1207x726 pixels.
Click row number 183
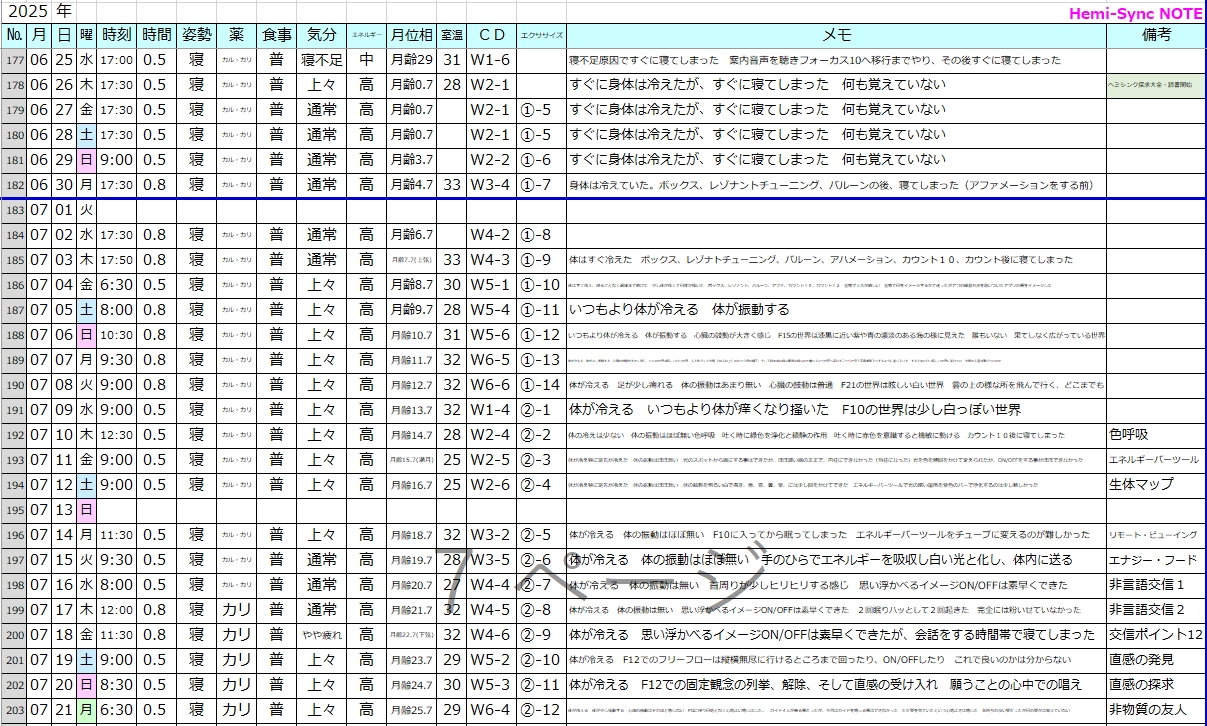click(x=14, y=210)
